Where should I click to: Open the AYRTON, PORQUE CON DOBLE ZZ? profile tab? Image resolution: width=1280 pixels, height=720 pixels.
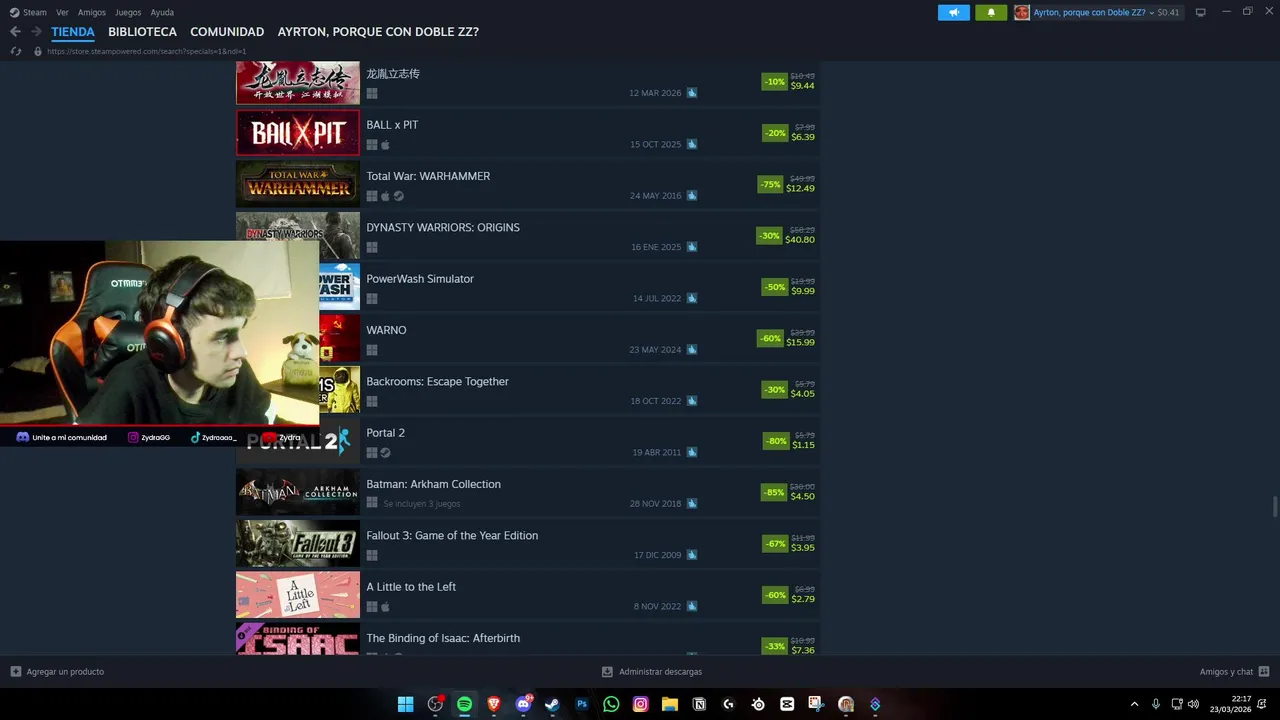(x=378, y=32)
